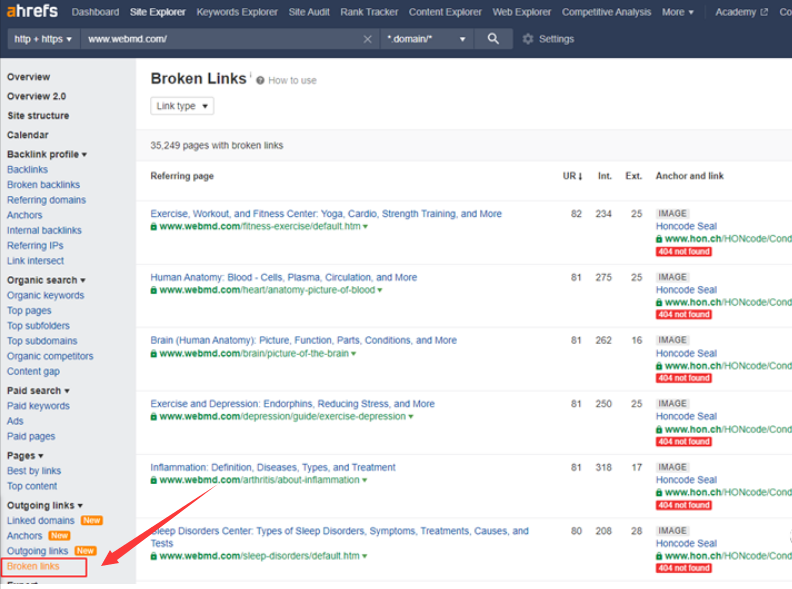Open Referring domains in sidebar
Viewport: 792px width, 589px height.
(x=46, y=200)
